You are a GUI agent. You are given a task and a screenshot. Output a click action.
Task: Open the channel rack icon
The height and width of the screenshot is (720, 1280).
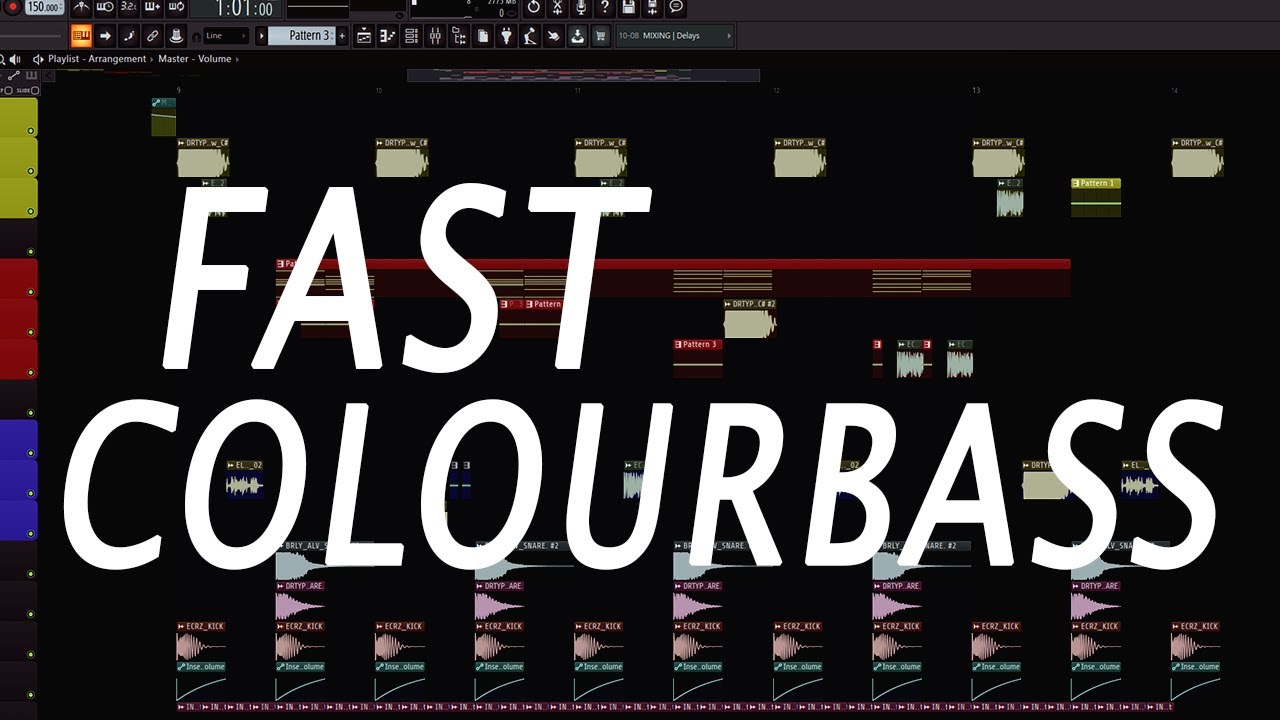(411, 36)
